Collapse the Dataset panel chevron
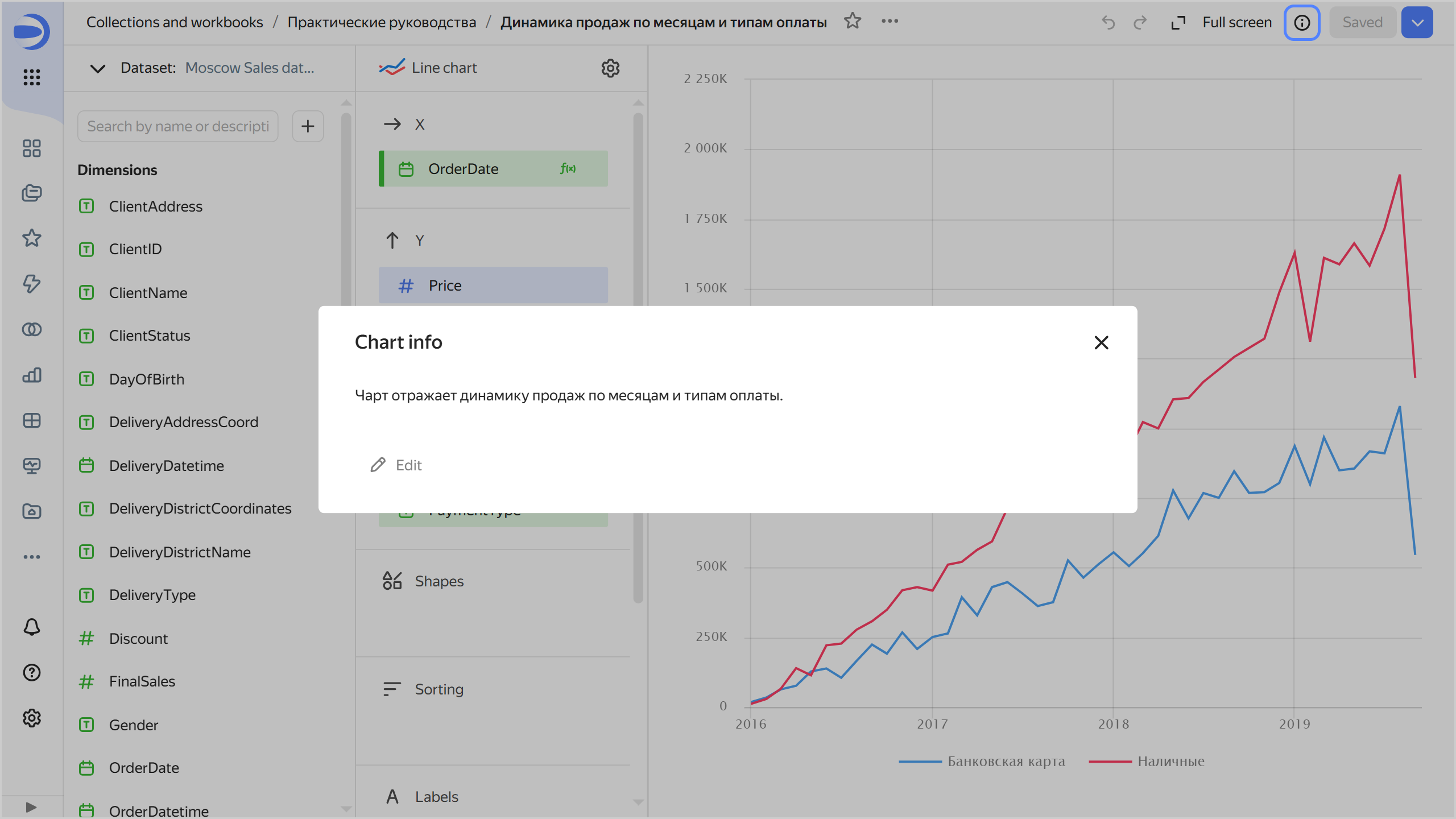The height and width of the screenshot is (819, 1456). [98, 68]
